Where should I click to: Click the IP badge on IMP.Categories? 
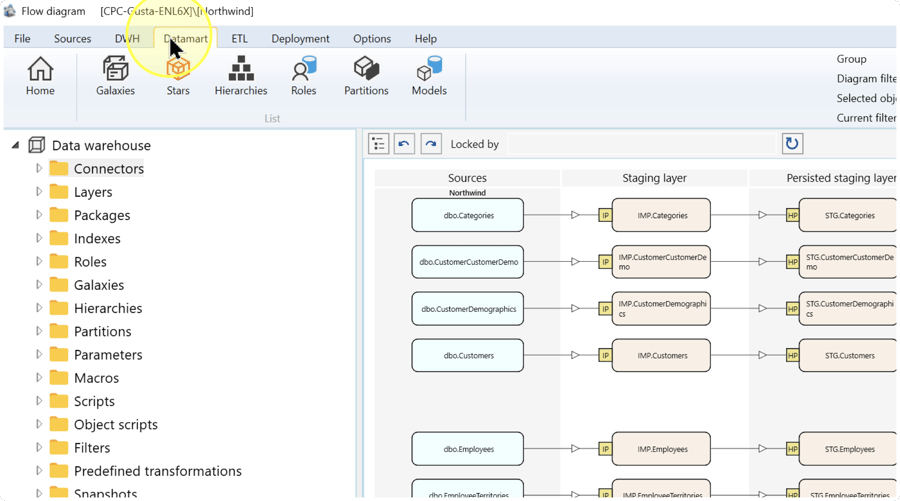click(x=605, y=215)
